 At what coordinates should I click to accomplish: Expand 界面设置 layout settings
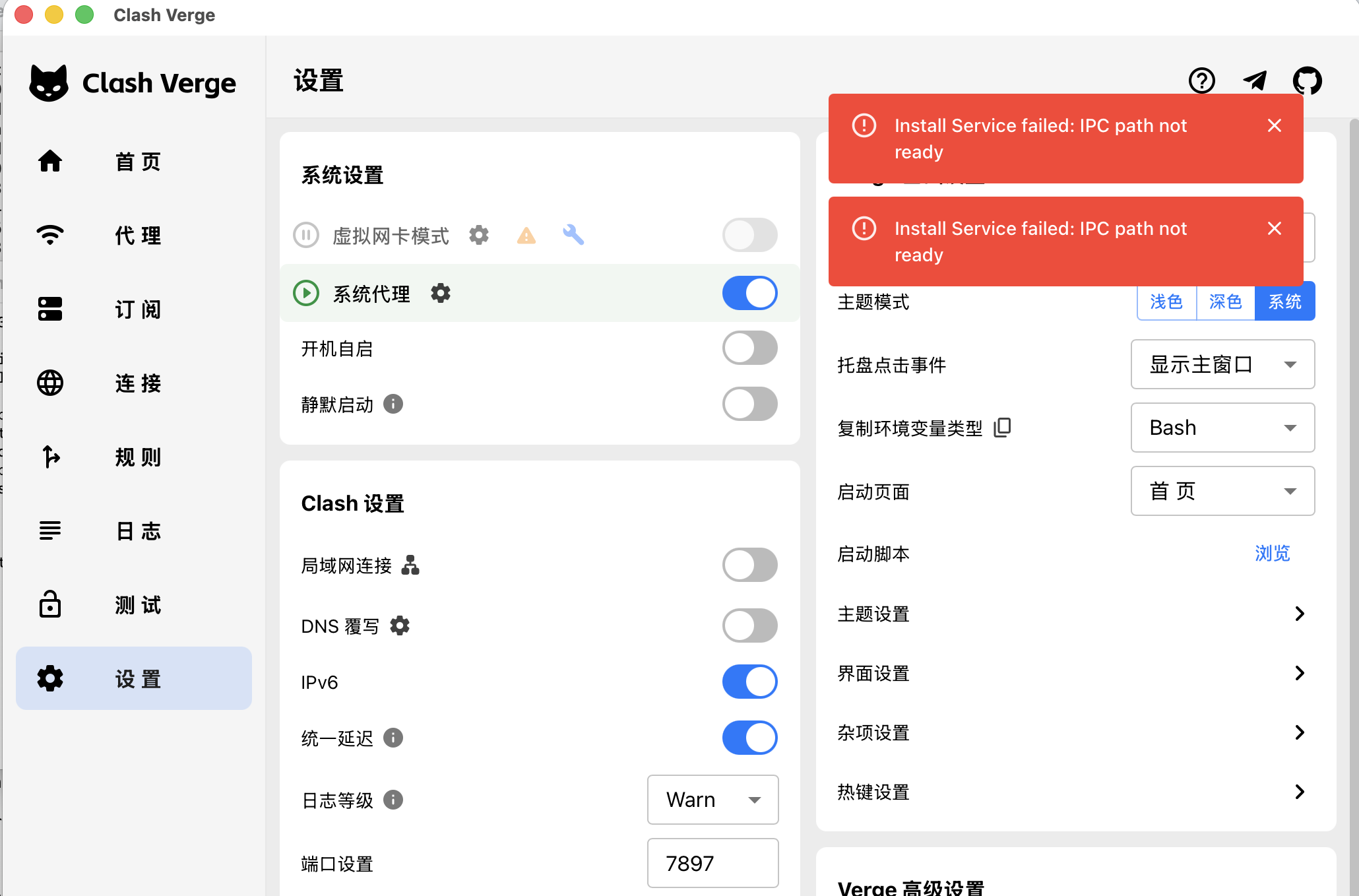[1076, 673]
